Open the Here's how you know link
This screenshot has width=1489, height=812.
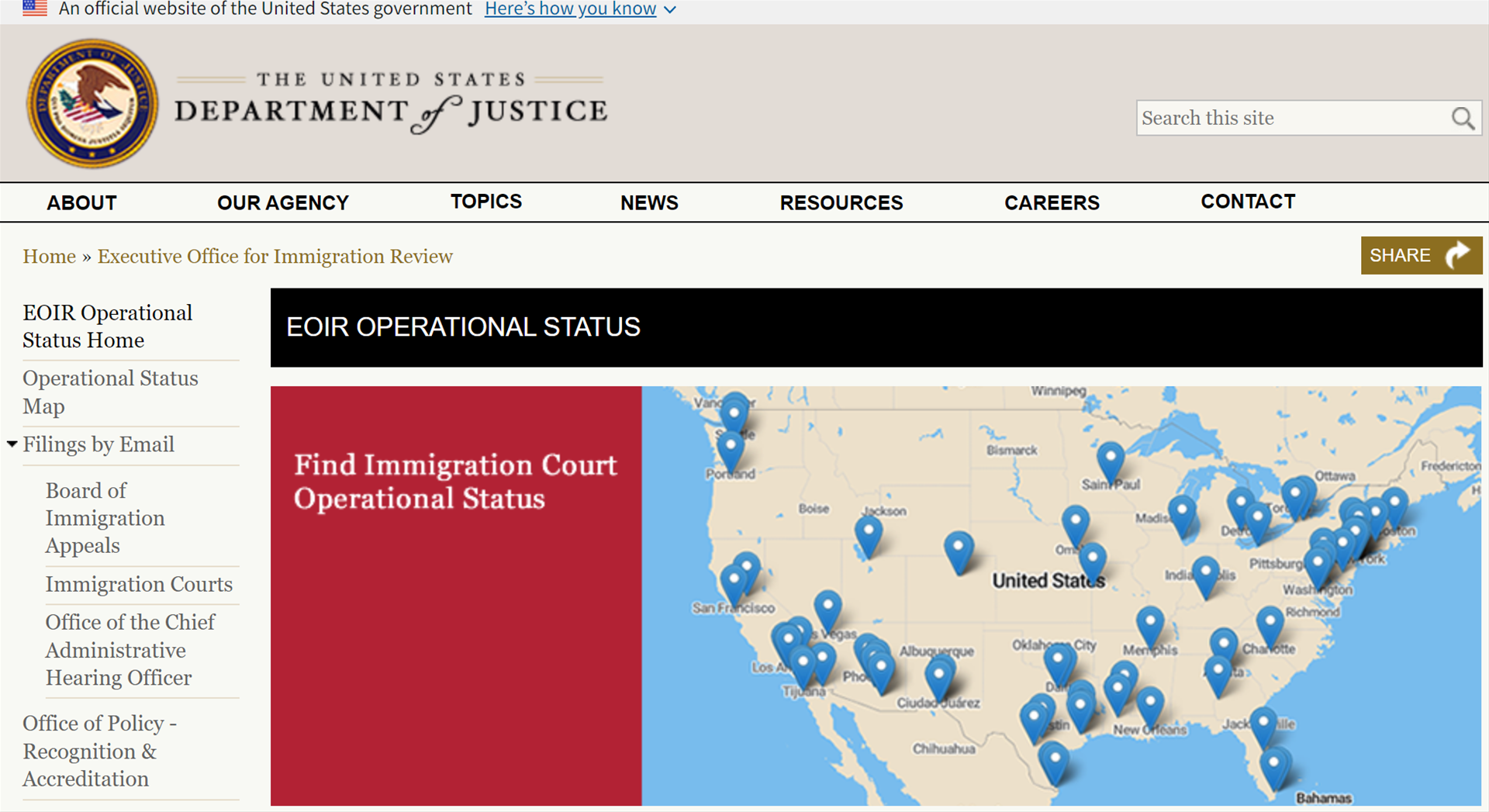point(570,9)
